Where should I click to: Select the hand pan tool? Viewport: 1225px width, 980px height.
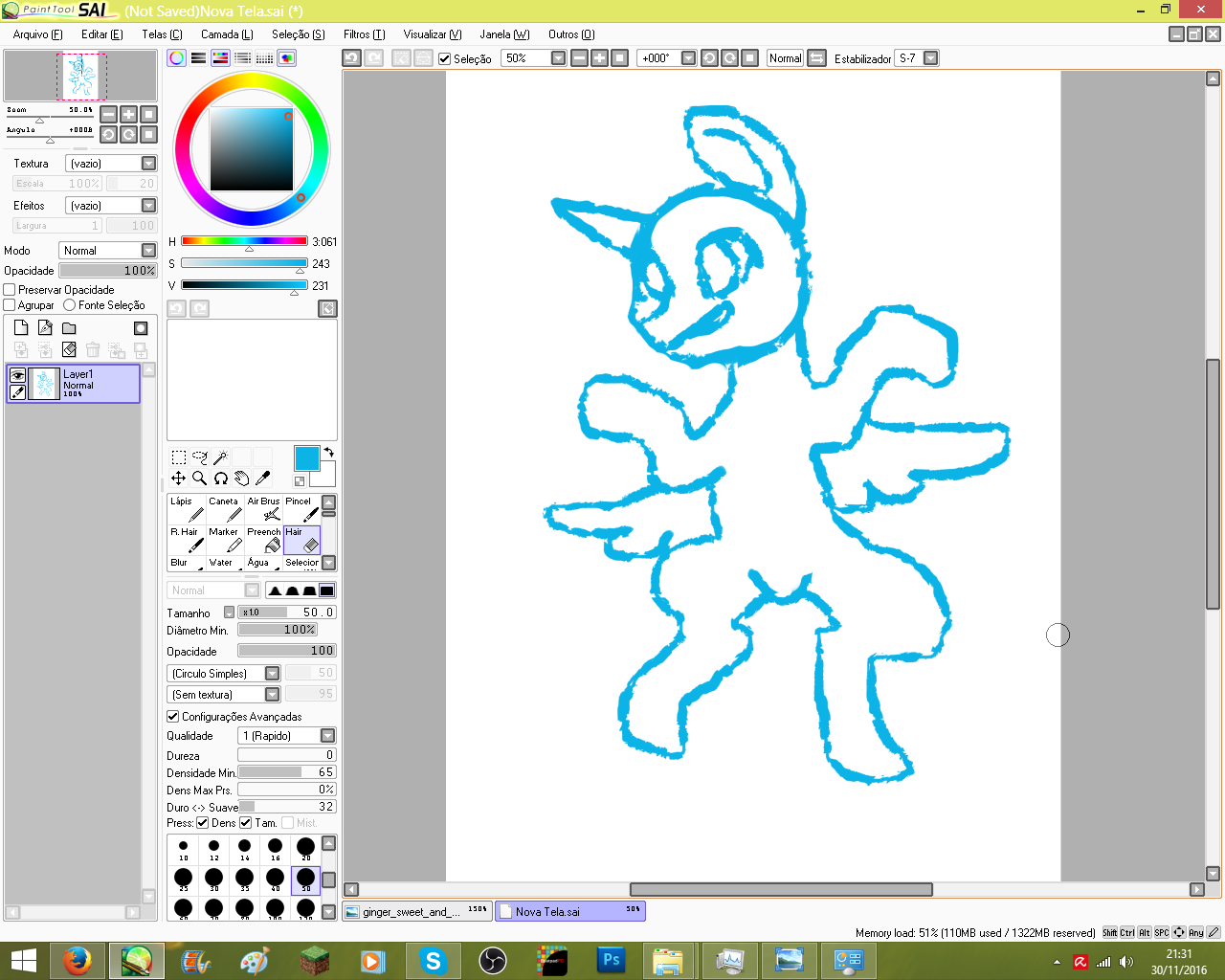[242, 478]
